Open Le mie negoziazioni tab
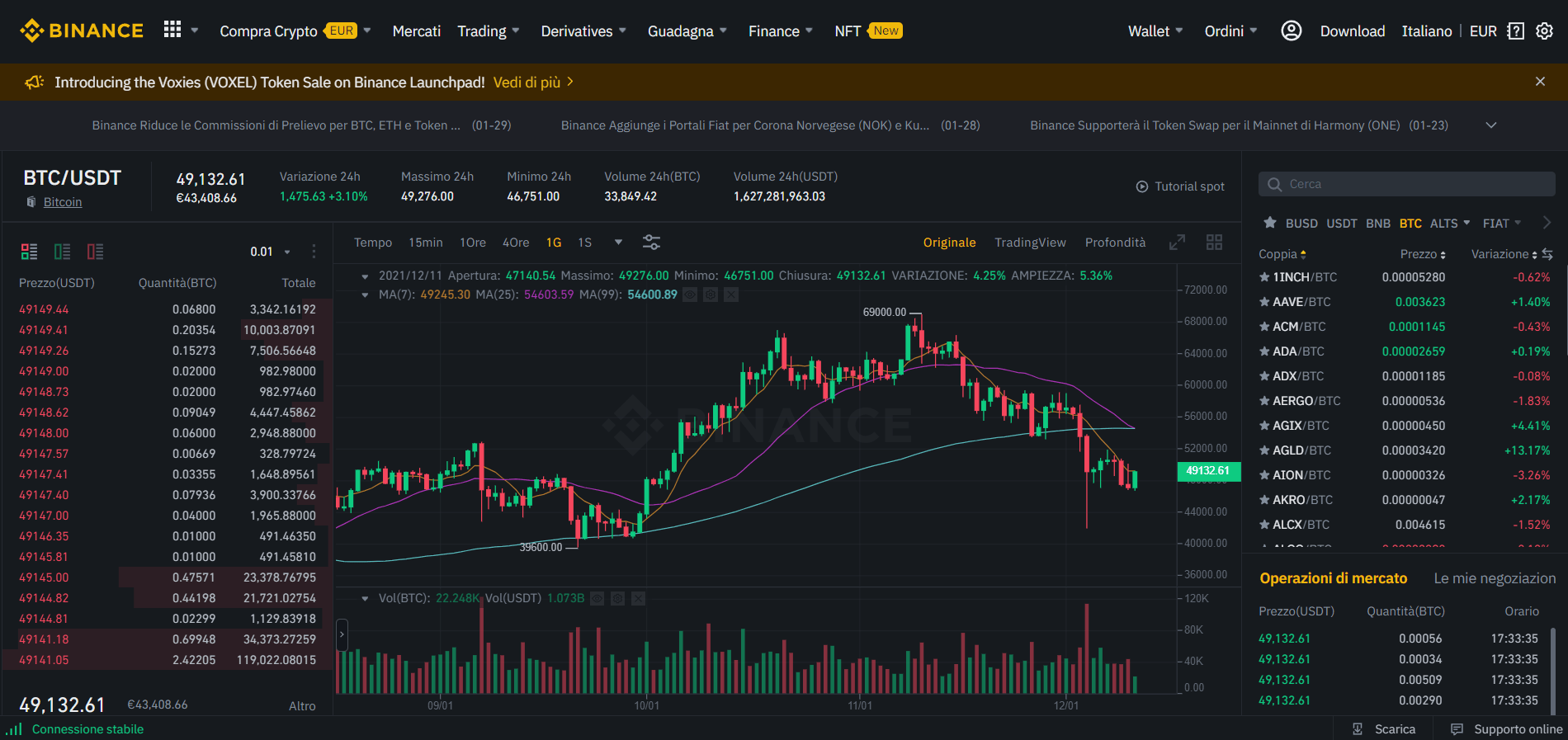1568x740 pixels. pos(1495,578)
